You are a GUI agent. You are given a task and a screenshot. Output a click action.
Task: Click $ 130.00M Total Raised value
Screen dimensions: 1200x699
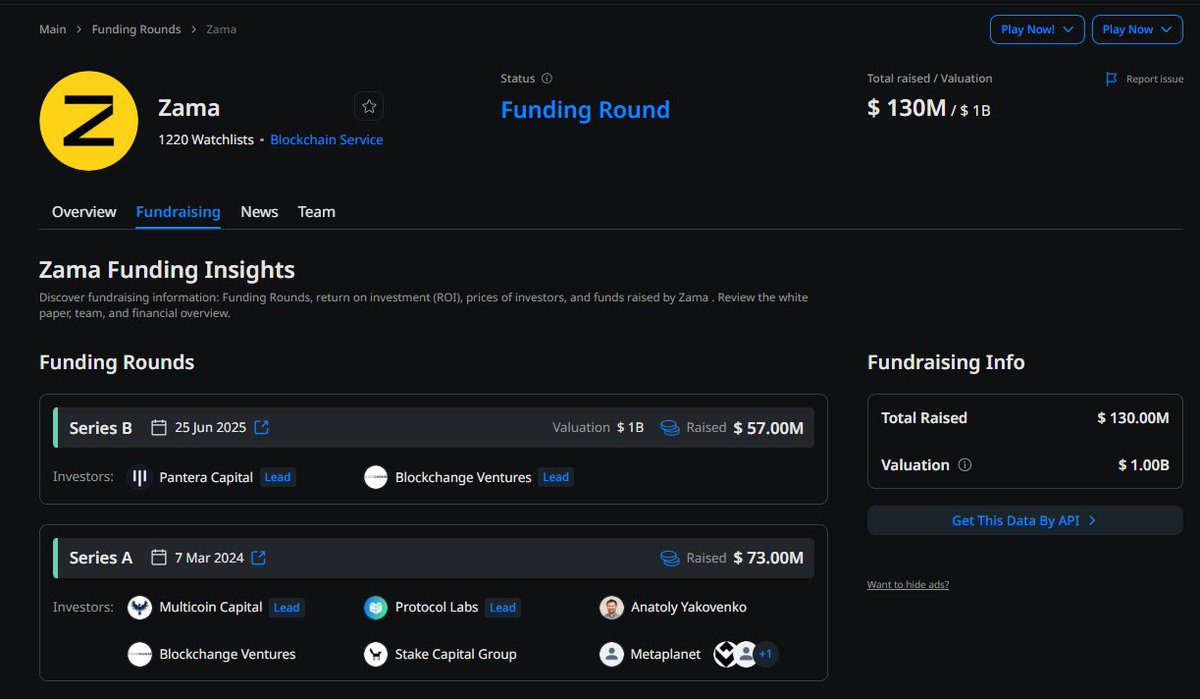[1133, 418]
